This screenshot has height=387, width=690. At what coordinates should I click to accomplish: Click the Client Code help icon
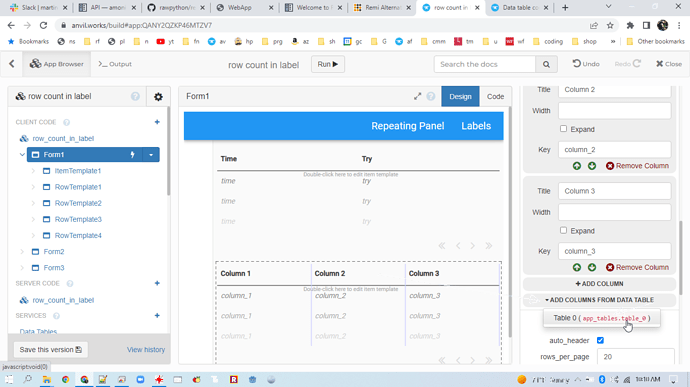[66, 122]
